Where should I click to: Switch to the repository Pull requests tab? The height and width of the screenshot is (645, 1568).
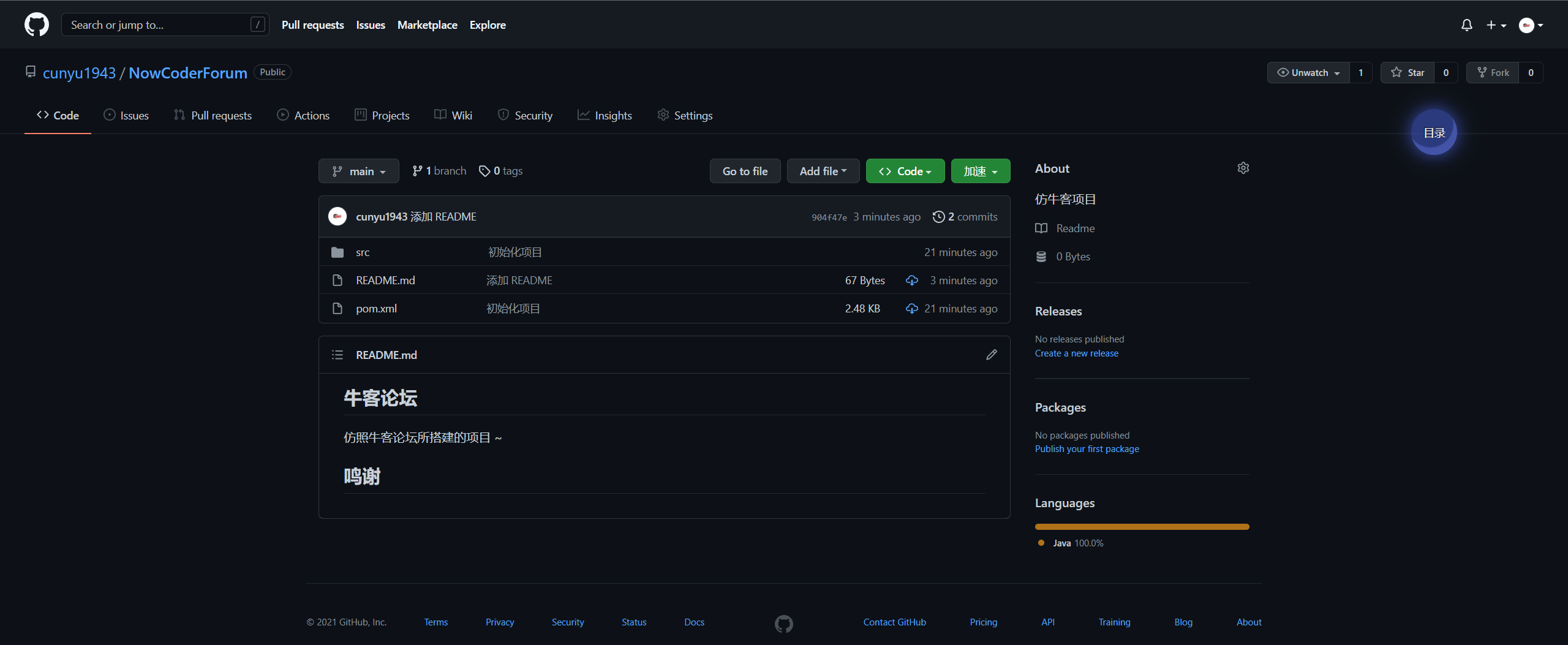[213, 115]
